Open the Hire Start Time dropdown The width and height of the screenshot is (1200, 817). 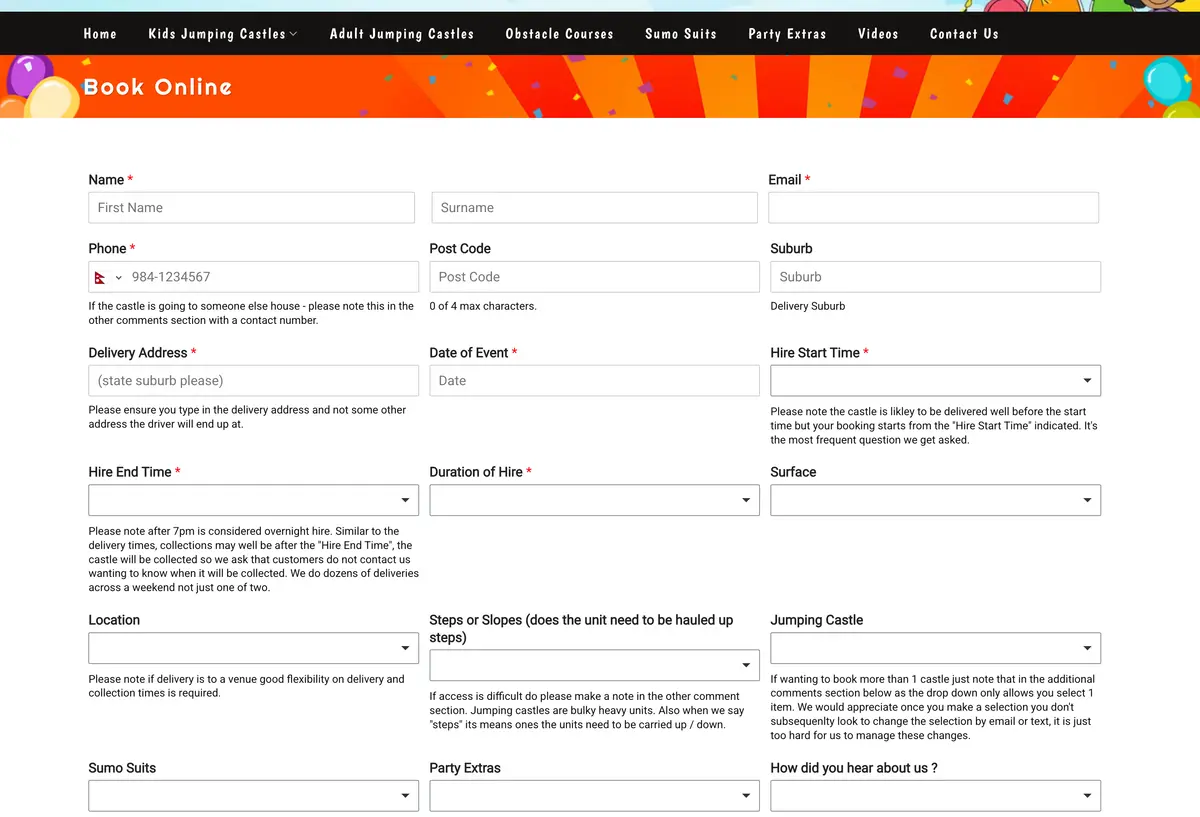point(935,381)
